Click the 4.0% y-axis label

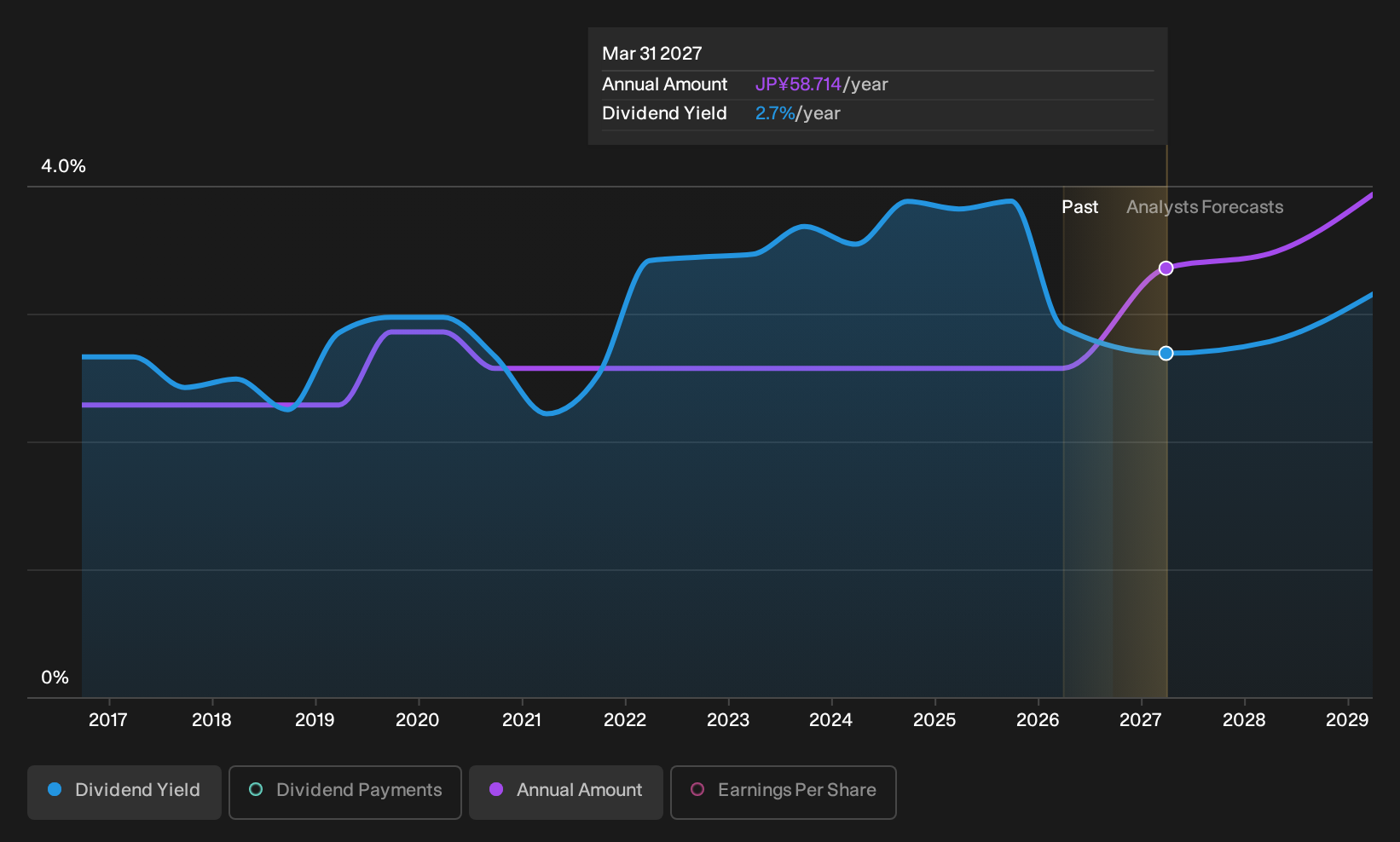pyautogui.click(x=64, y=166)
